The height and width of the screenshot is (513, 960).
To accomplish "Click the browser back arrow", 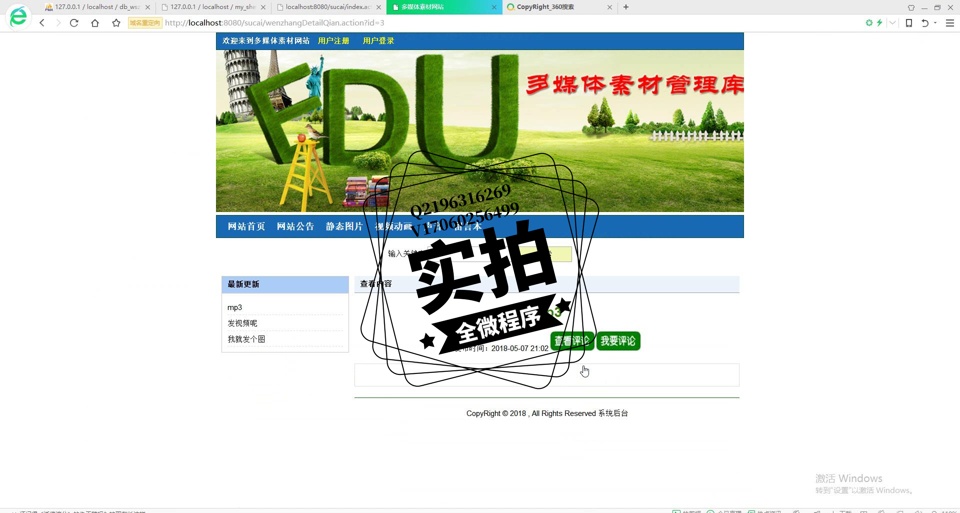I will click(x=42, y=22).
